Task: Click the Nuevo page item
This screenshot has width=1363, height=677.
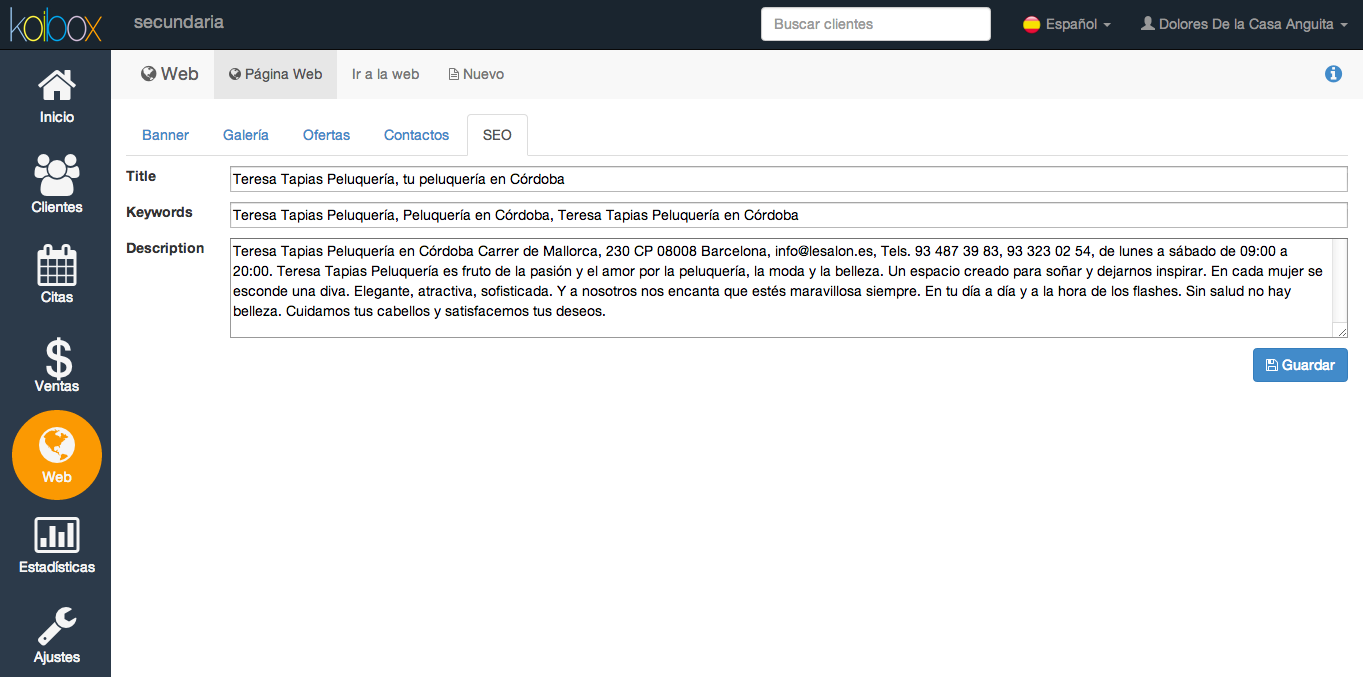Action: click(476, 74)
